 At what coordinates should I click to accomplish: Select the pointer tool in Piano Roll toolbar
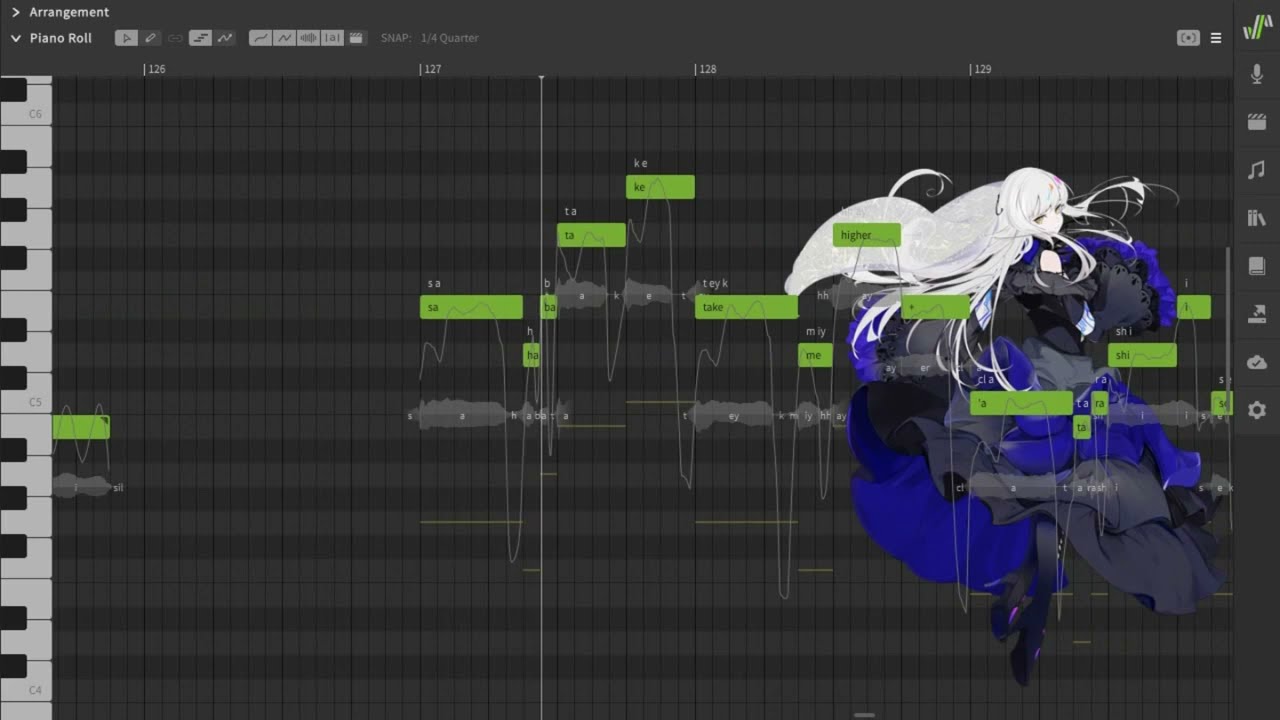coord(126,38)
